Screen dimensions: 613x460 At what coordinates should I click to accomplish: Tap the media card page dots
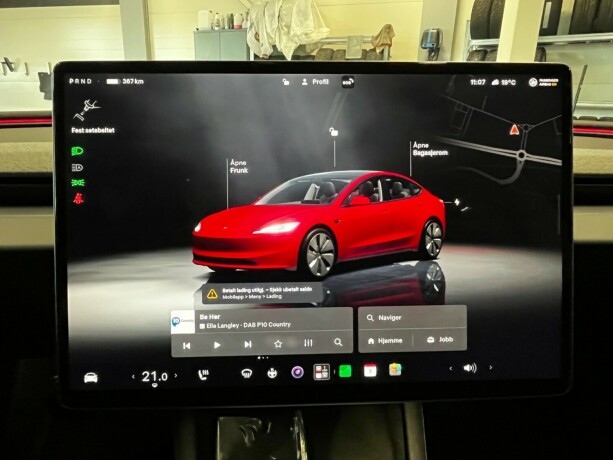(x=263, y=358)
